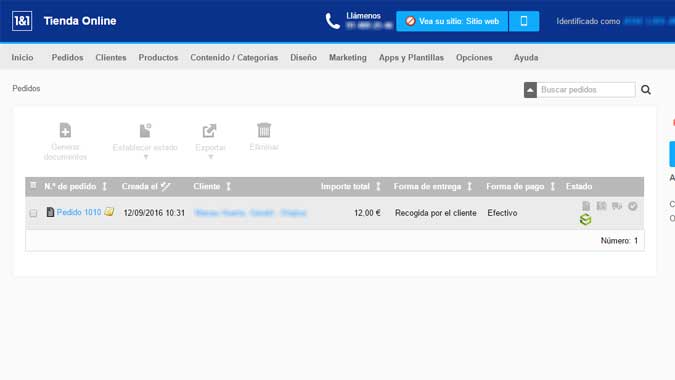Click delivery truck status icon
This screenshot has height=380, width=675.
617,206
